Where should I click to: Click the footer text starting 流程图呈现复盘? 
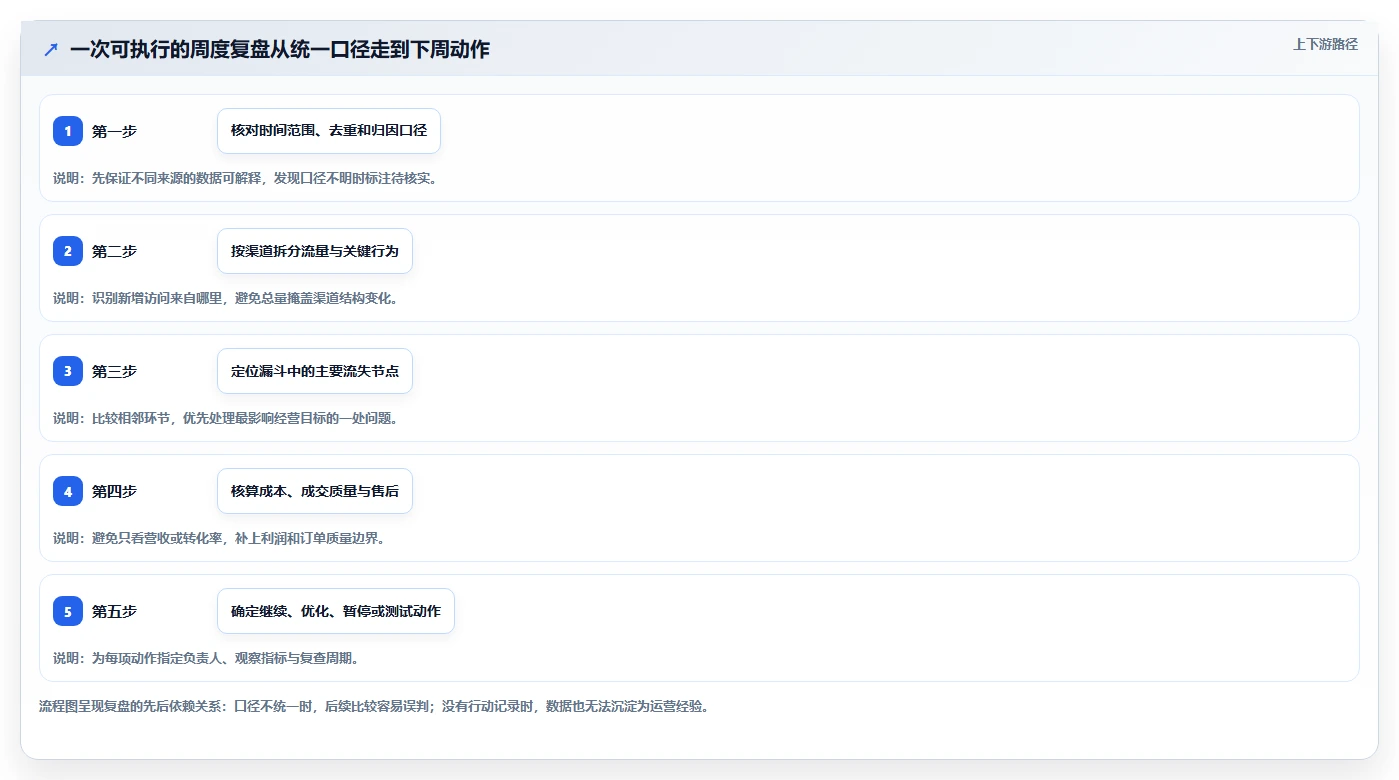tap(374, 706)
